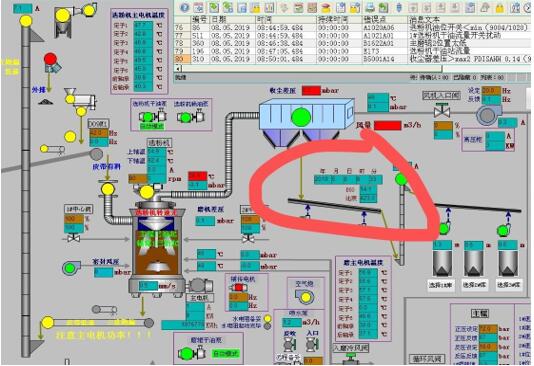Click the 密封风机 sealing fan green icon
The image size is (534, 366).
tap(71, 268)
